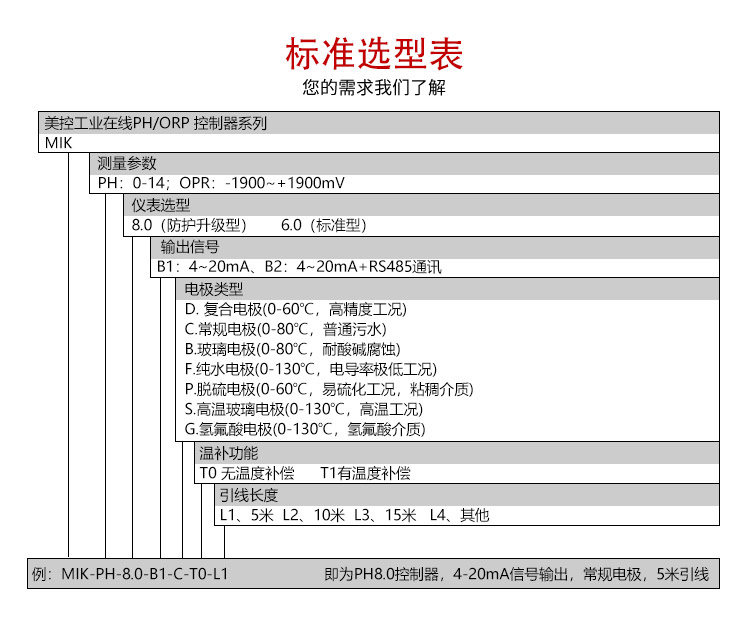The image size is (750, 619).
Task: Click the MIK series code
Action: point(59,143)
